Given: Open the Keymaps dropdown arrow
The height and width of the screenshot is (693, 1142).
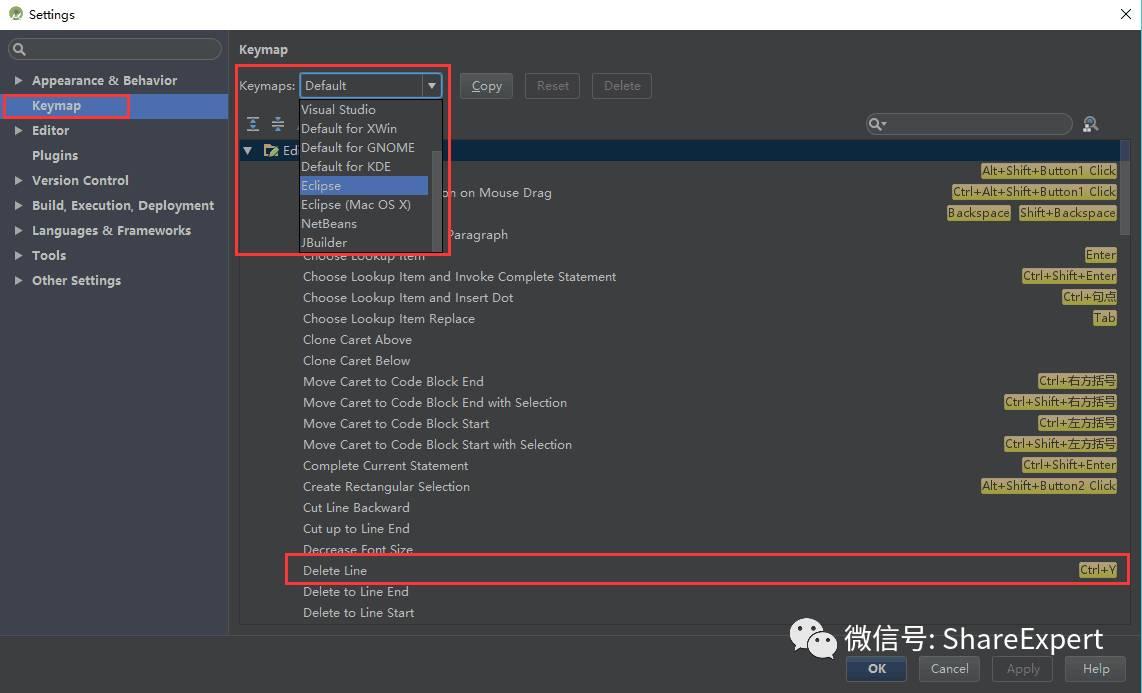Looking at the screenshot, I should tap(432, 86).
